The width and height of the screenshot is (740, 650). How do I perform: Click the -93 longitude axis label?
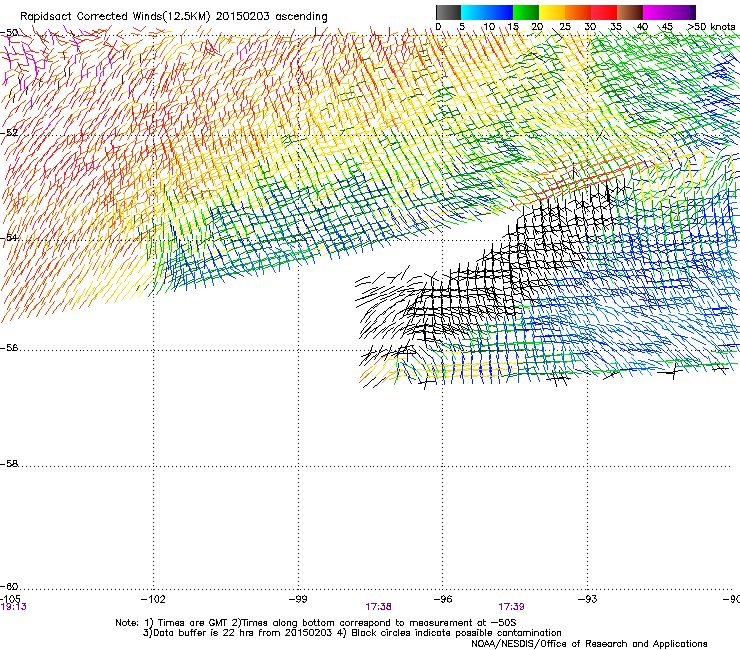(588, 599)
